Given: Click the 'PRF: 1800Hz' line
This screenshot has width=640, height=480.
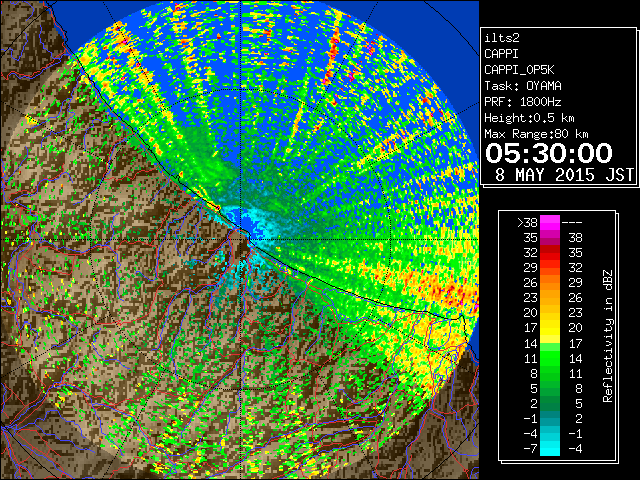Looking at the screenshot, I should click(523, 102).
